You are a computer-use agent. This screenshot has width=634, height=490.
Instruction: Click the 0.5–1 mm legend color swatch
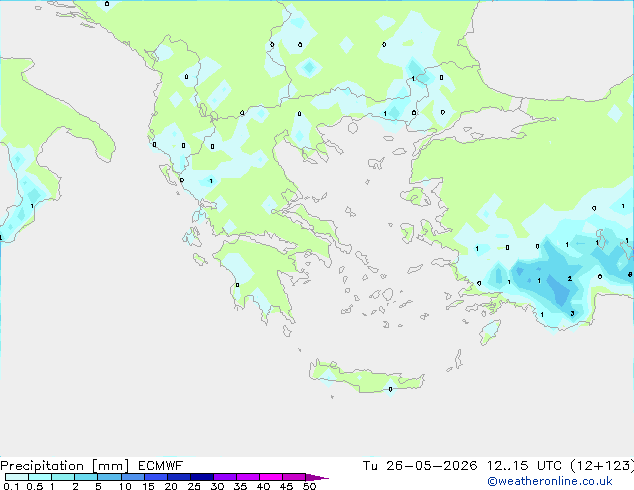click(x=40, y=477)
